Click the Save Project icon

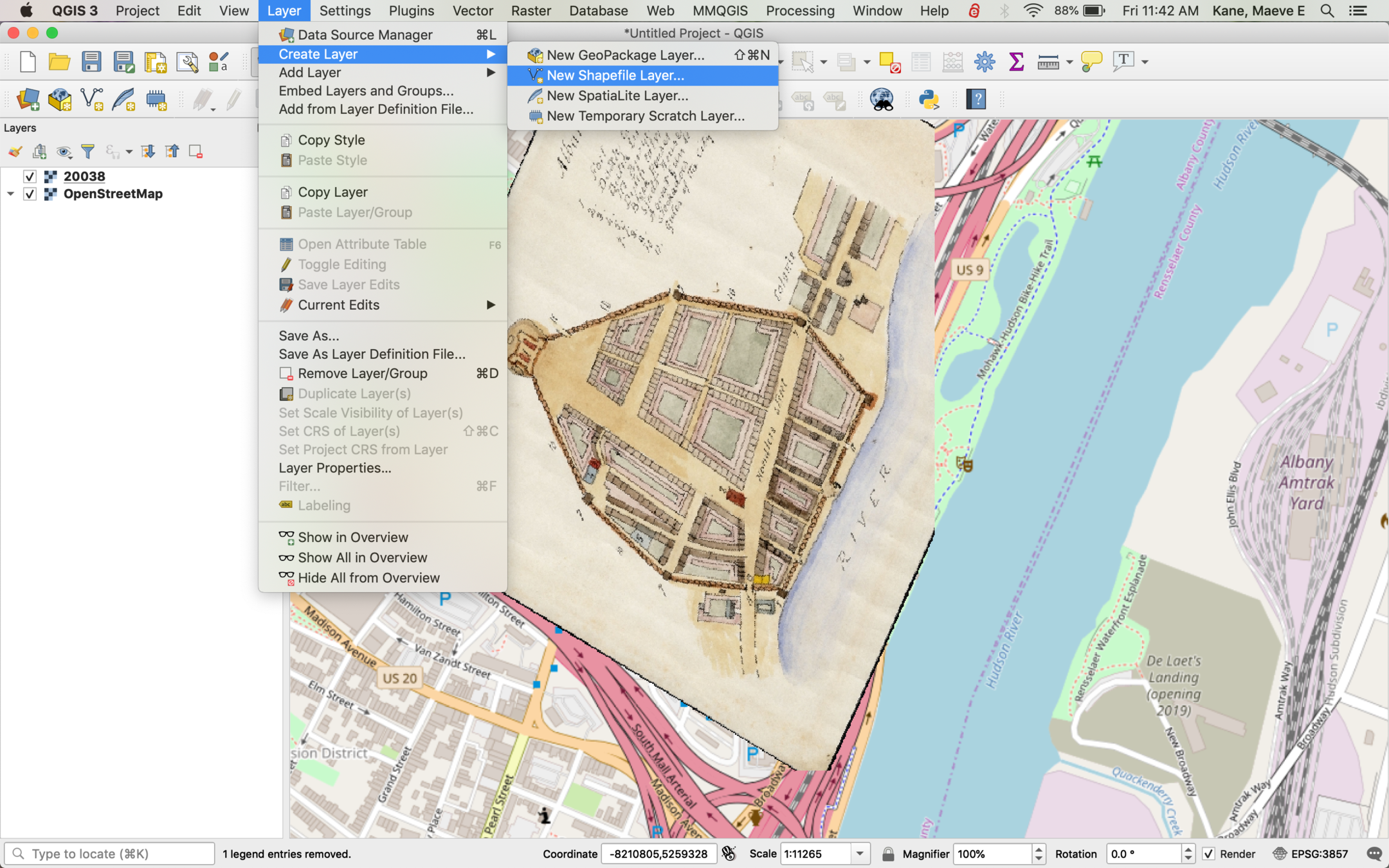[x=91, y=62]
